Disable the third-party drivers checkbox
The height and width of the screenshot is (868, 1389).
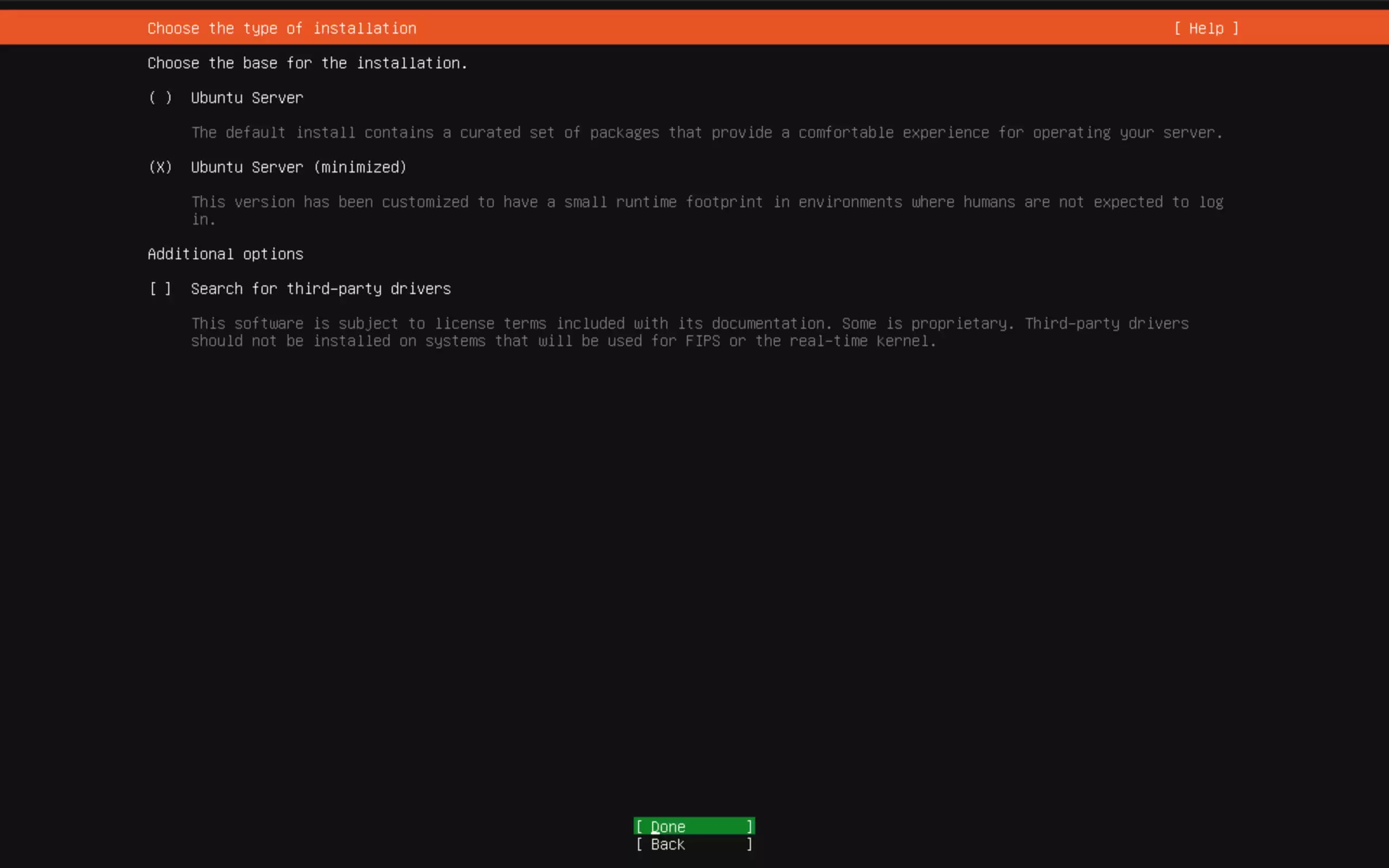pos(160,289)
